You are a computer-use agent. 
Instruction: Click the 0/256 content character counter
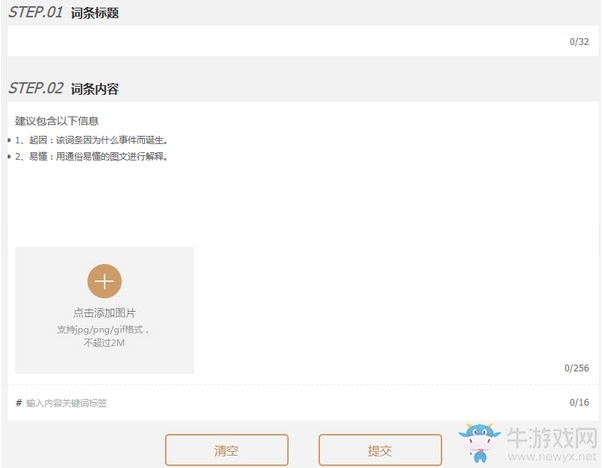[577, 368]
